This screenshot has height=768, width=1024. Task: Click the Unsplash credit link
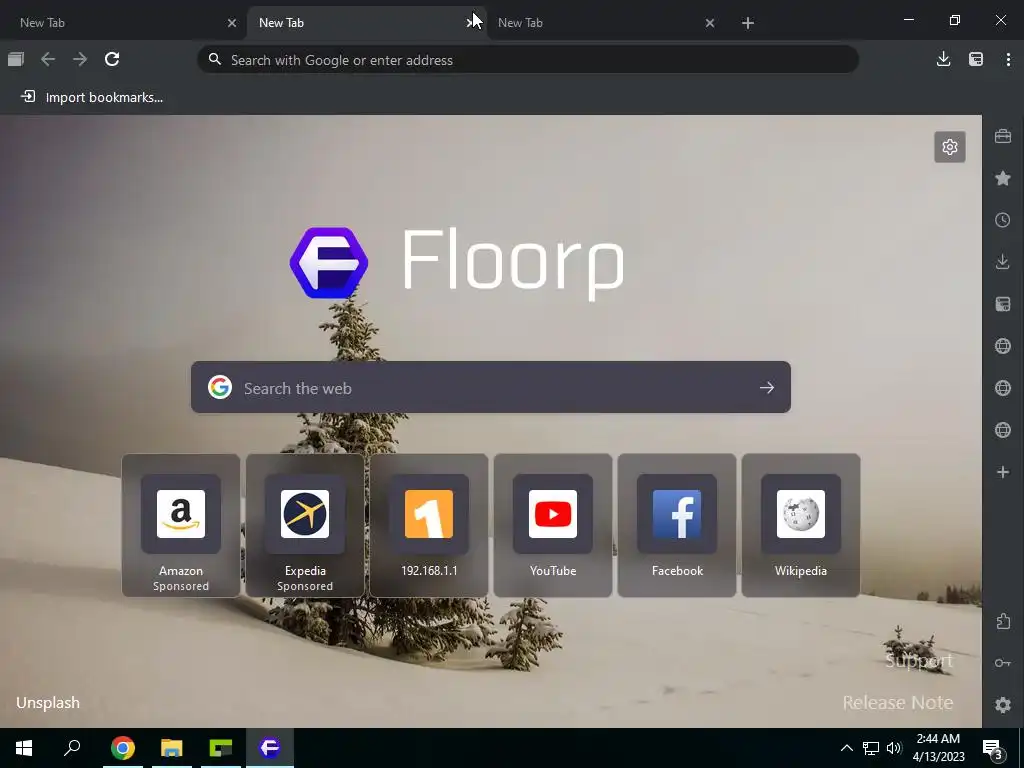[48, 703]
